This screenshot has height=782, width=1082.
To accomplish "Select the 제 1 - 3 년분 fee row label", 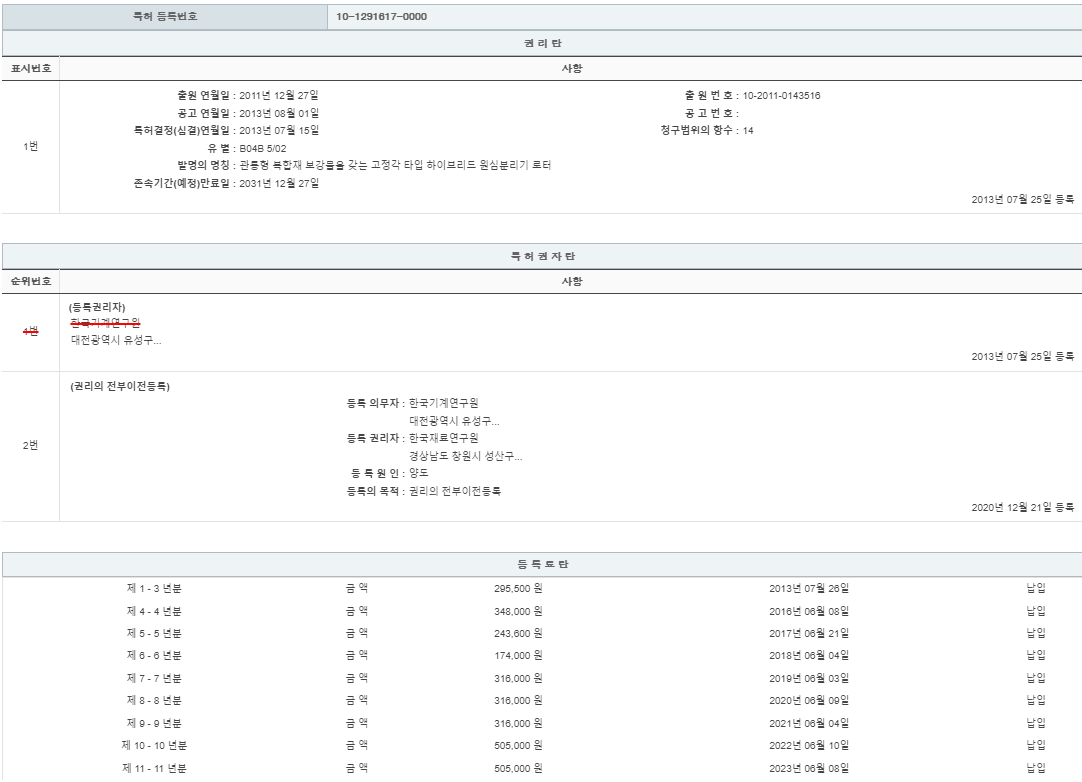I will [154, 588].
